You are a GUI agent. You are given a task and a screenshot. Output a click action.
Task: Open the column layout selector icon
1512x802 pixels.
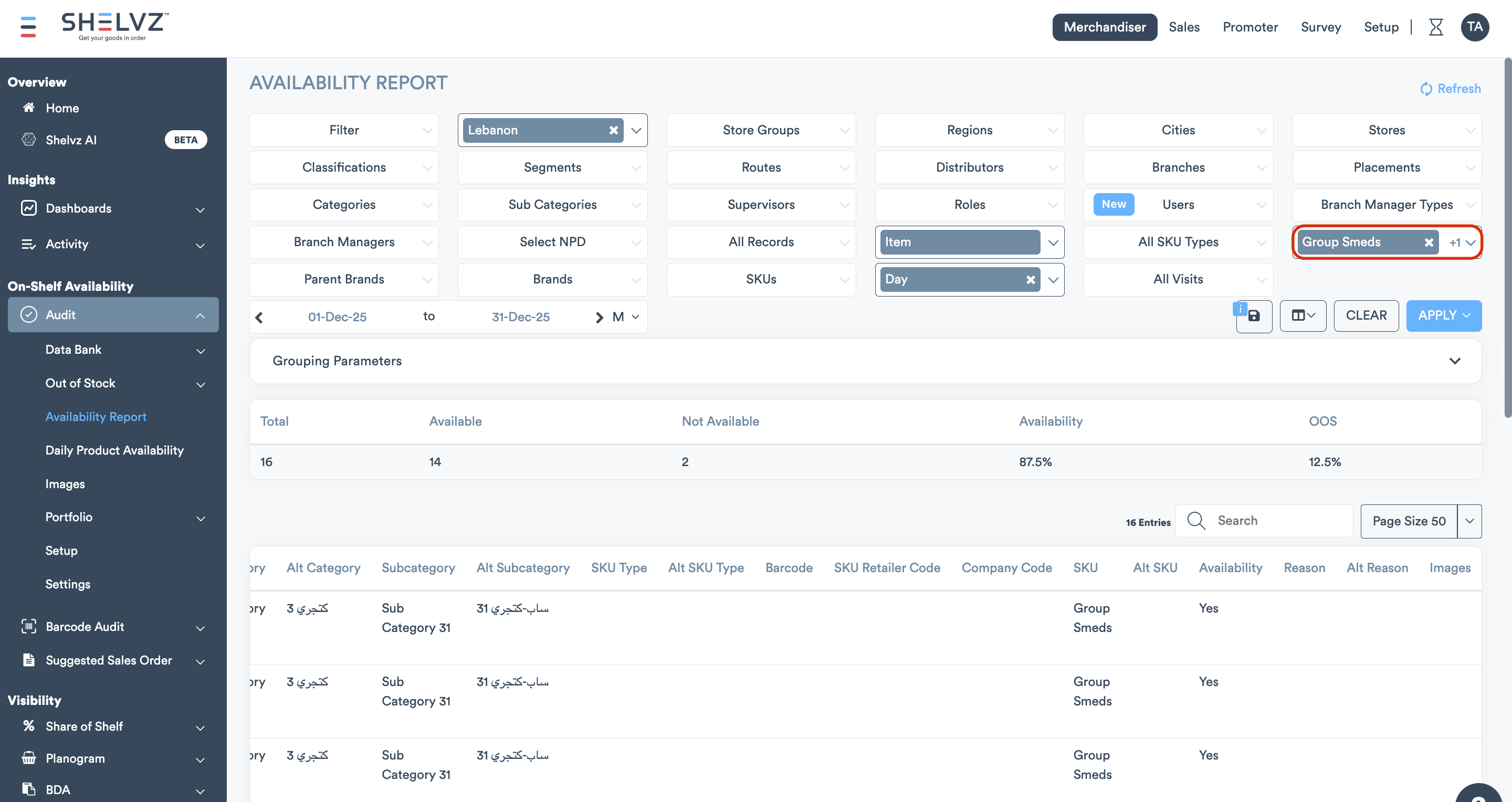pyautogui.click(x=1303, y=315)
